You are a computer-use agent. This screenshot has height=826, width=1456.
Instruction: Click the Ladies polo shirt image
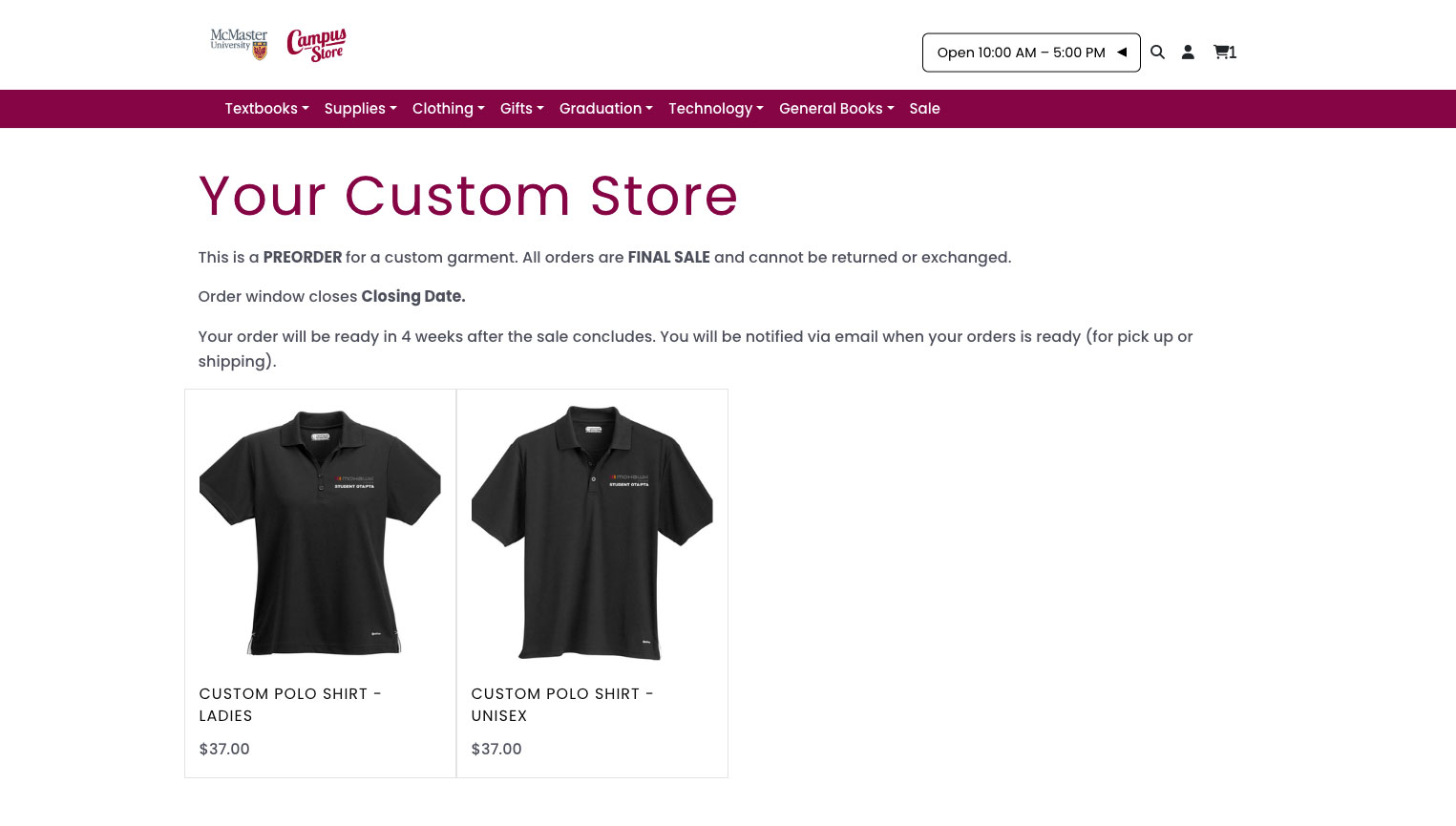(x=320, y=532)
